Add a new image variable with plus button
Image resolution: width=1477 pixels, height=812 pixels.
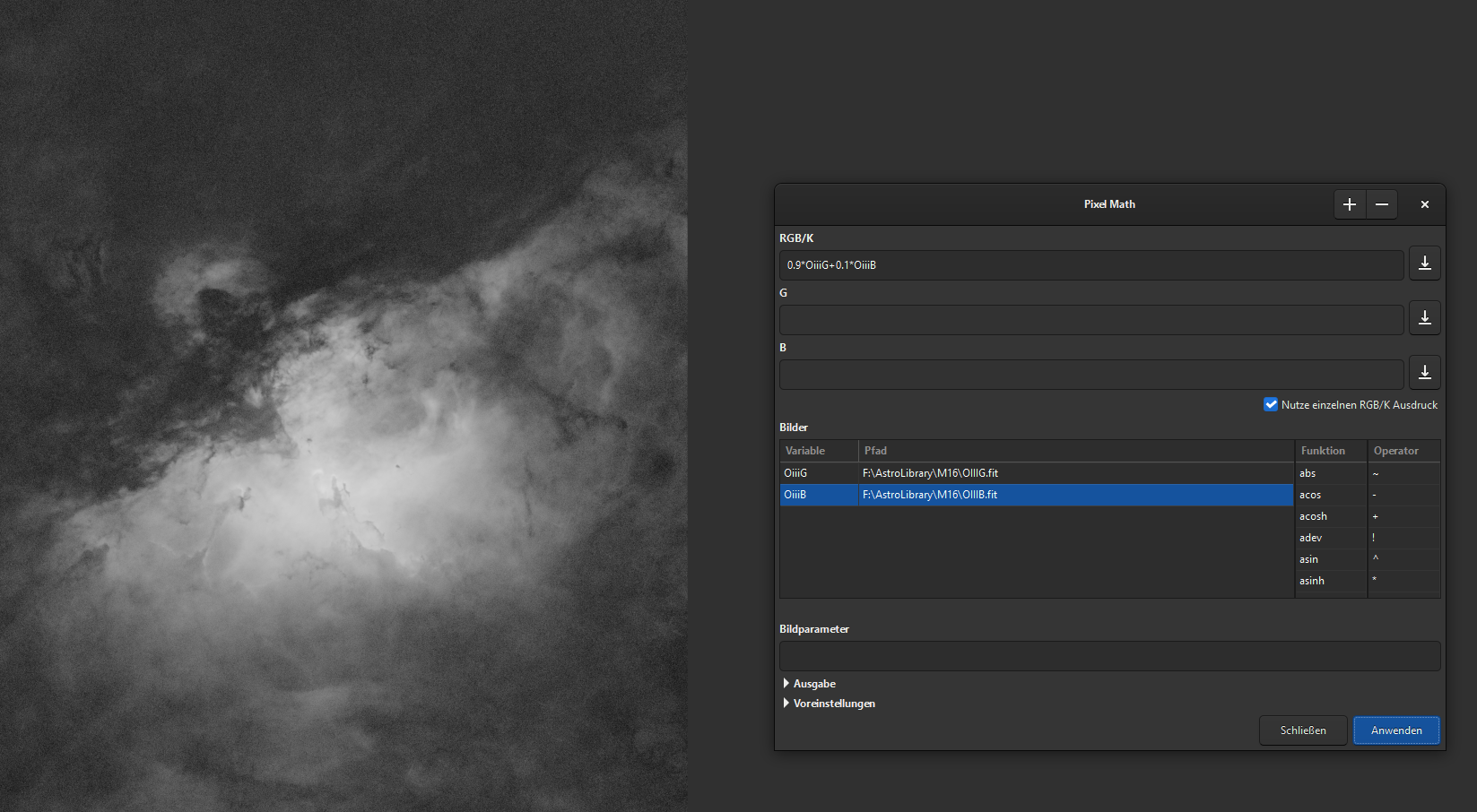pos(1350,204)
